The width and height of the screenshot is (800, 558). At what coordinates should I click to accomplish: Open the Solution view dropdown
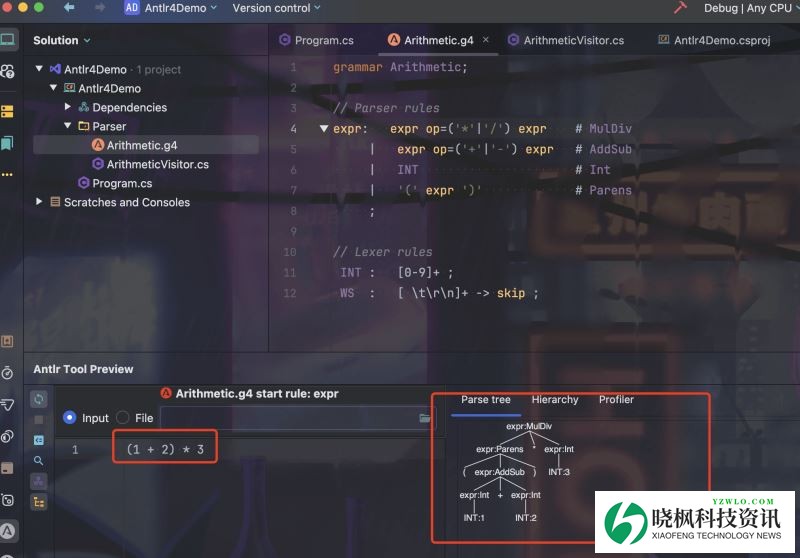click(x=62, y=40)
